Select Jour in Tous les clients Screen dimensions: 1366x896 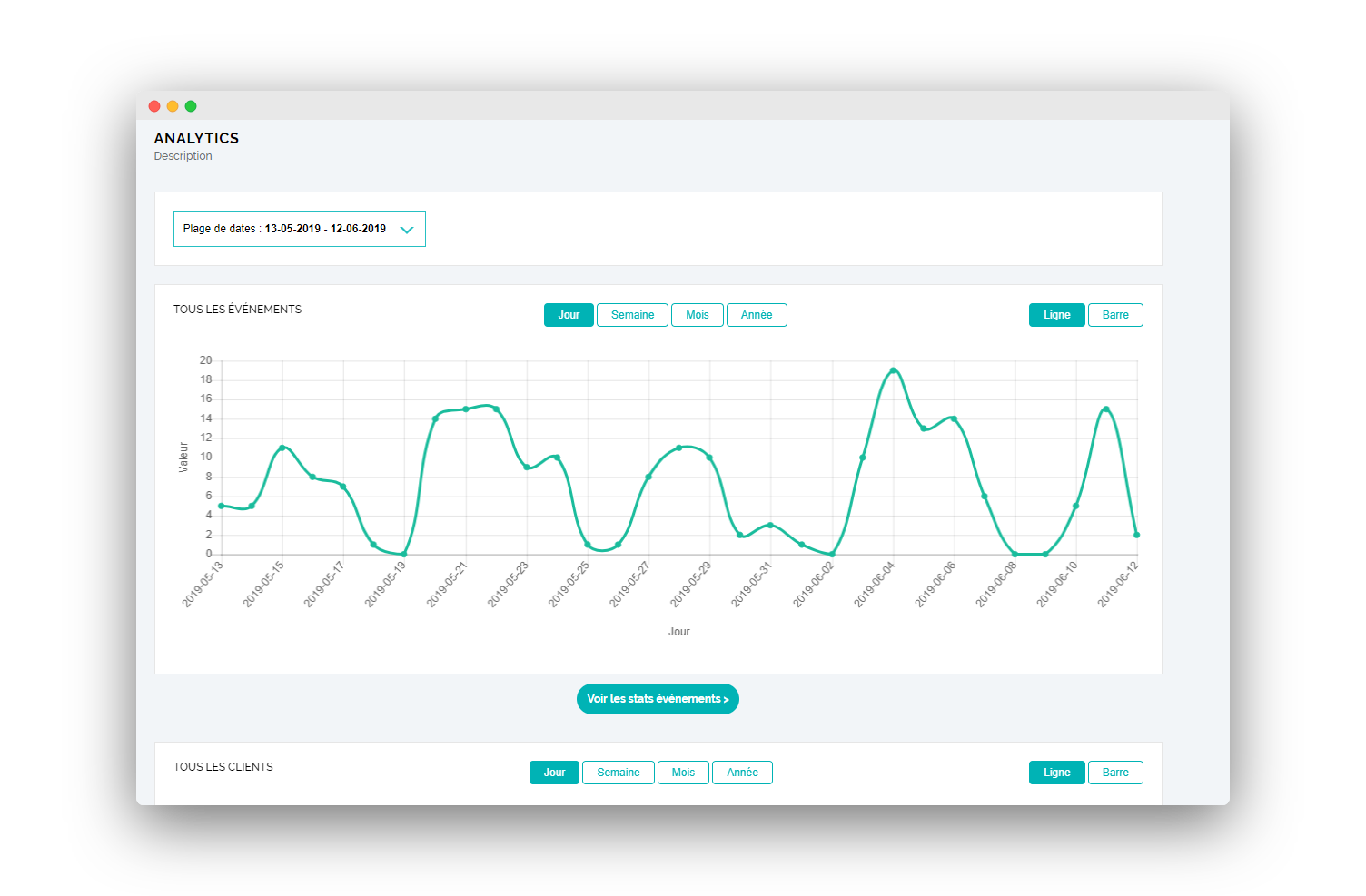click(554, 773)
